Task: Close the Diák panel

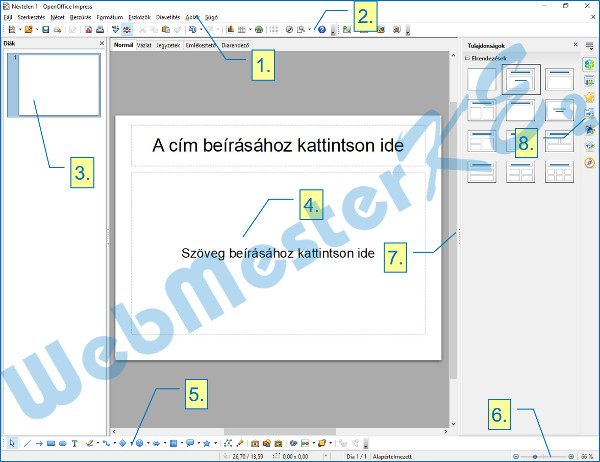Action: point(102,43)
